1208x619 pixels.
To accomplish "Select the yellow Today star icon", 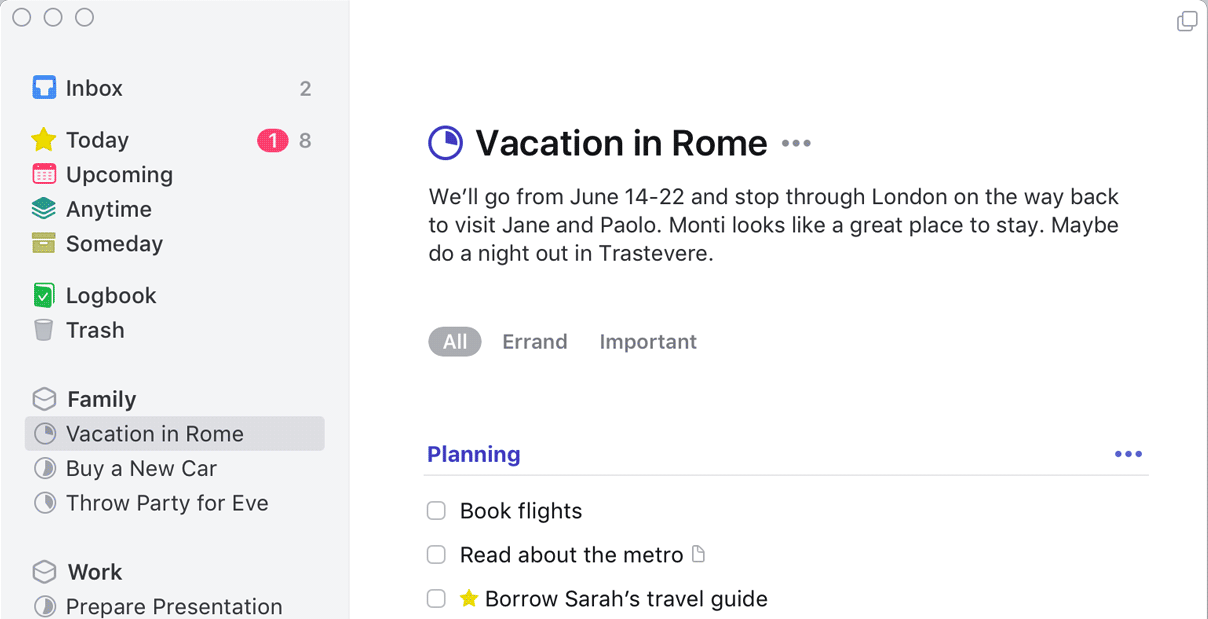I will (44, 139).
